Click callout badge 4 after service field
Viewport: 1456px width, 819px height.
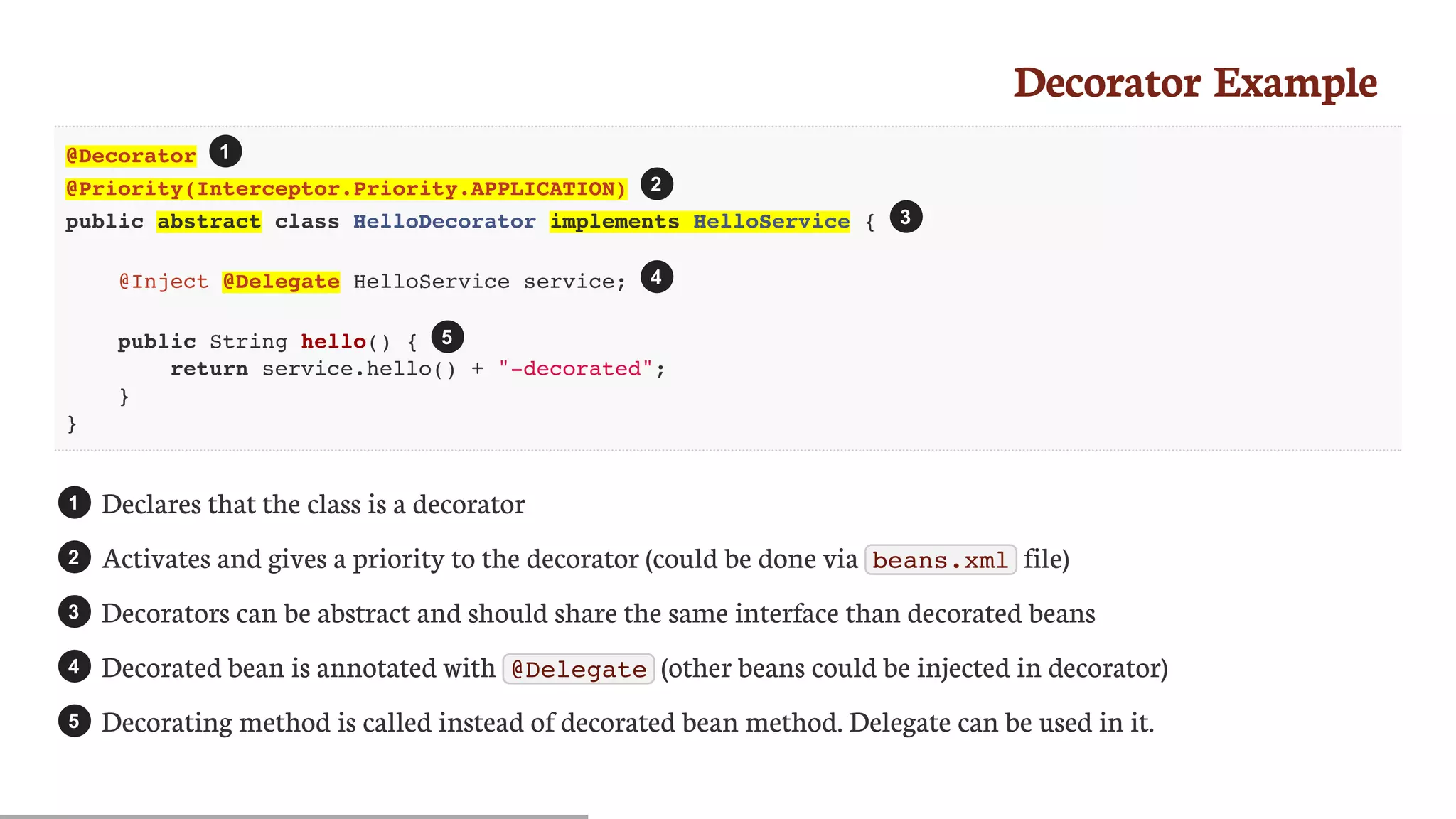pyautogui.click(x=656, y=277)
